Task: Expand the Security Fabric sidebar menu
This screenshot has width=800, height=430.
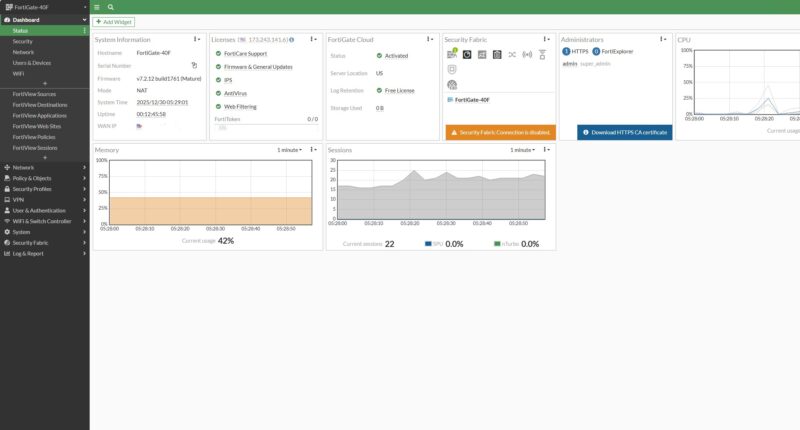Action: pyautogui.click(x=44, y=243)
